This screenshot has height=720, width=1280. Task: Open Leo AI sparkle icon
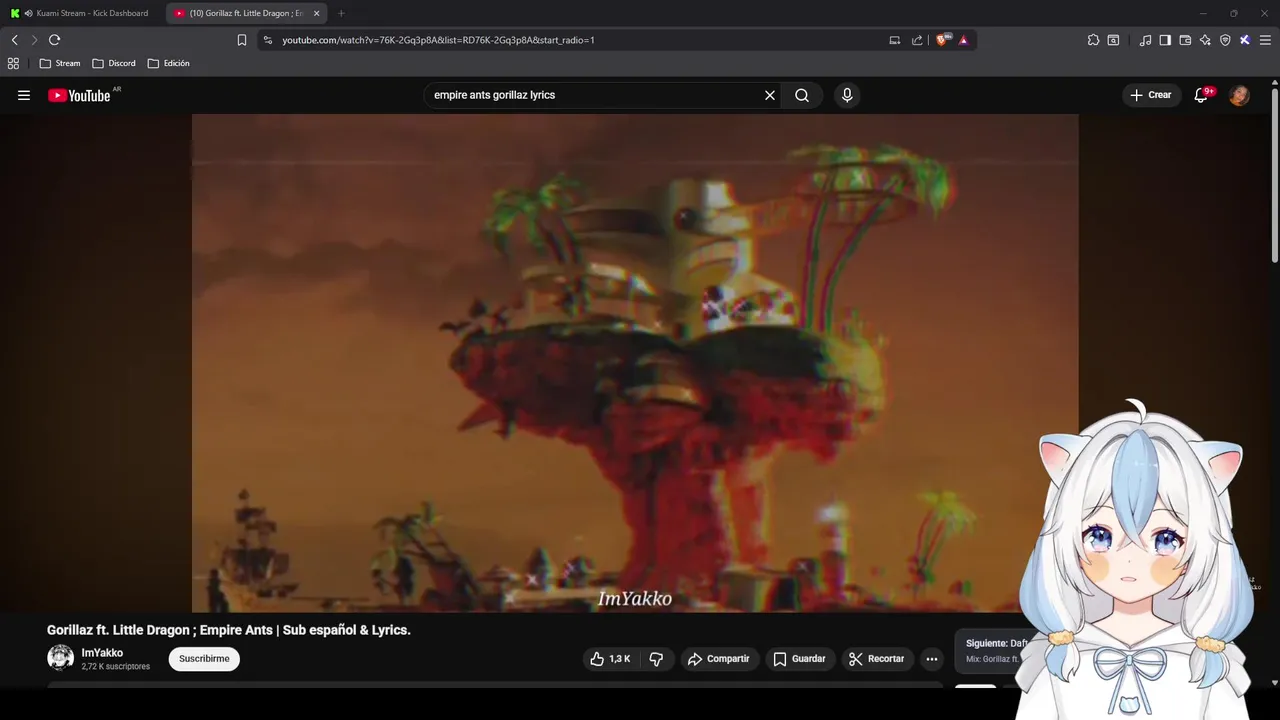1205,40
